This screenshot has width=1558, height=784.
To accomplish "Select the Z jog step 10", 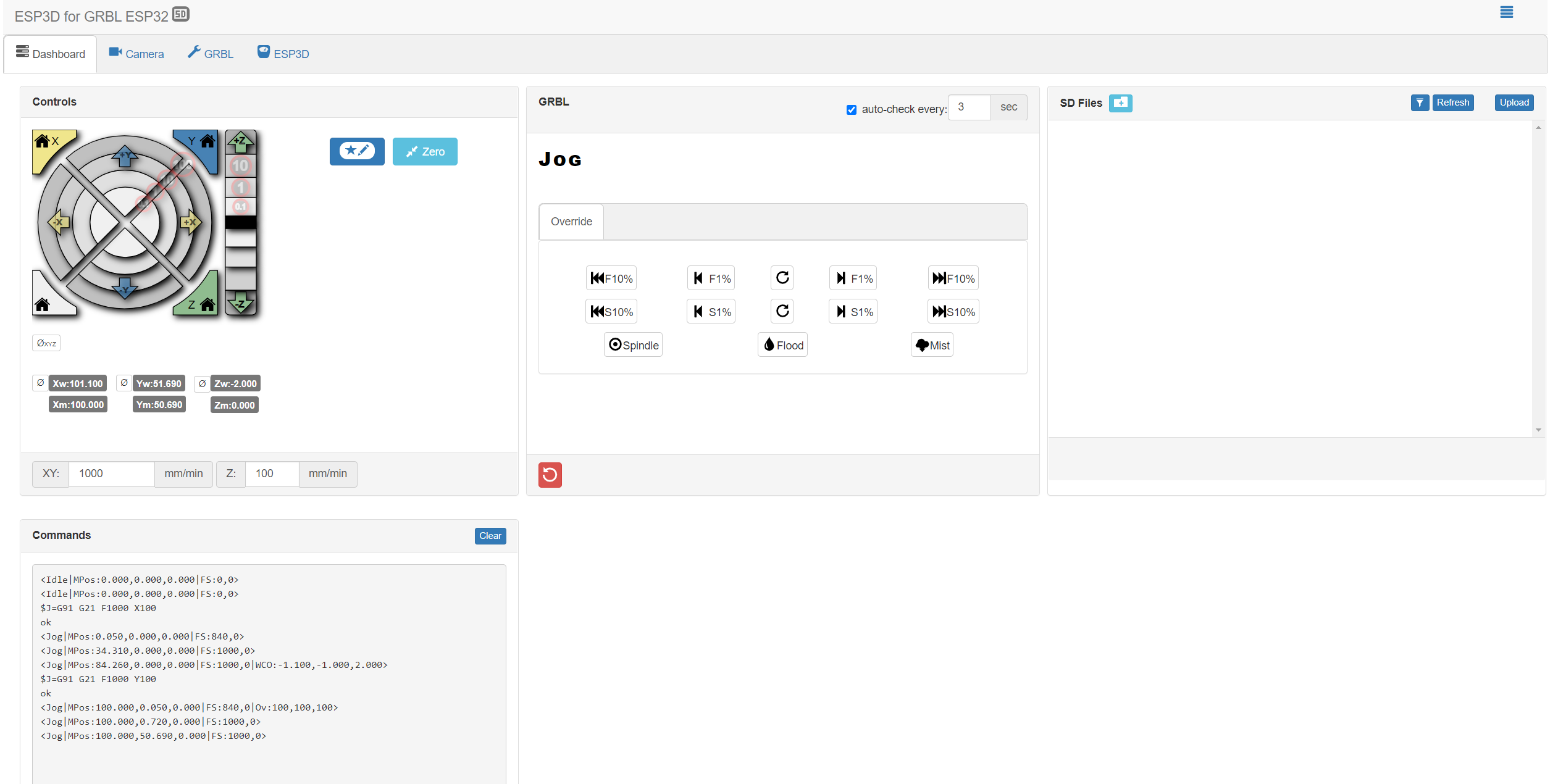I will pyautogui.click(x=240, y=165).
